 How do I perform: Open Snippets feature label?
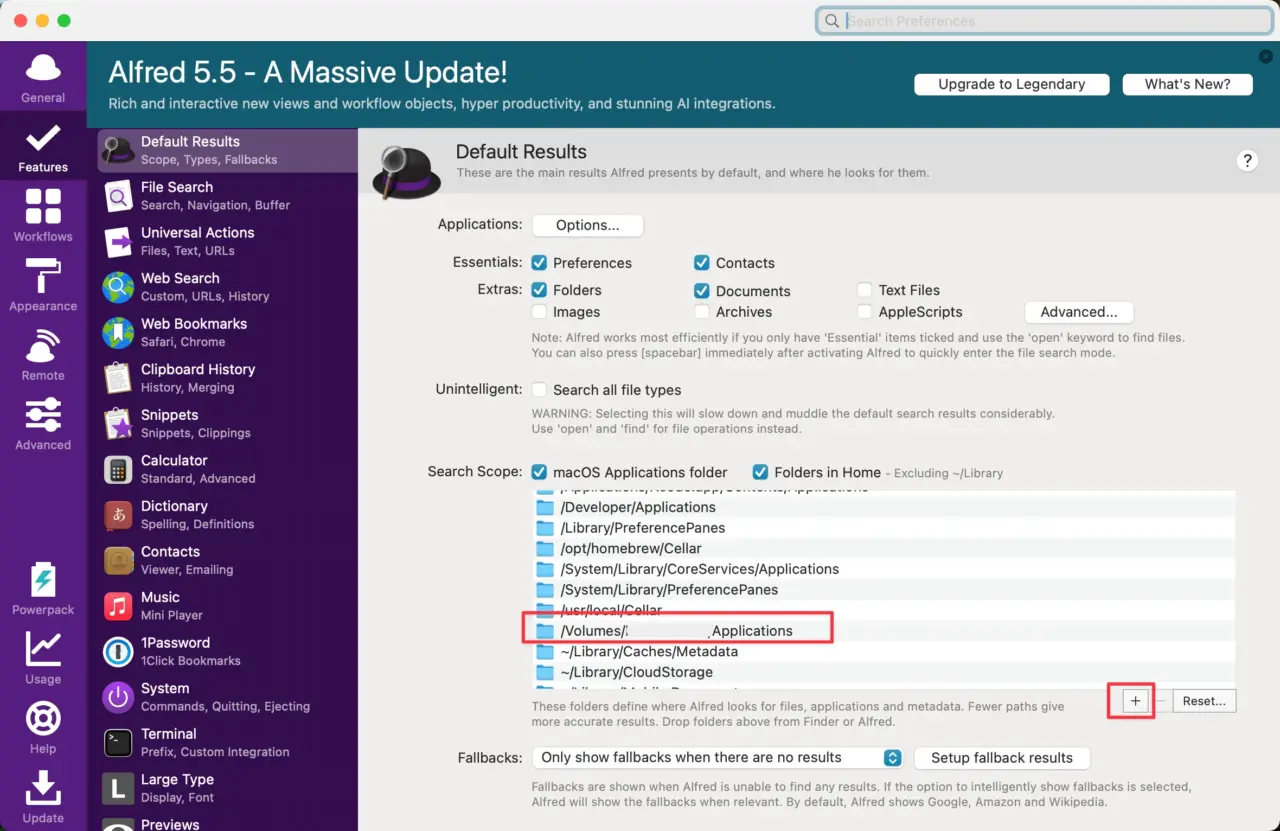170,415
